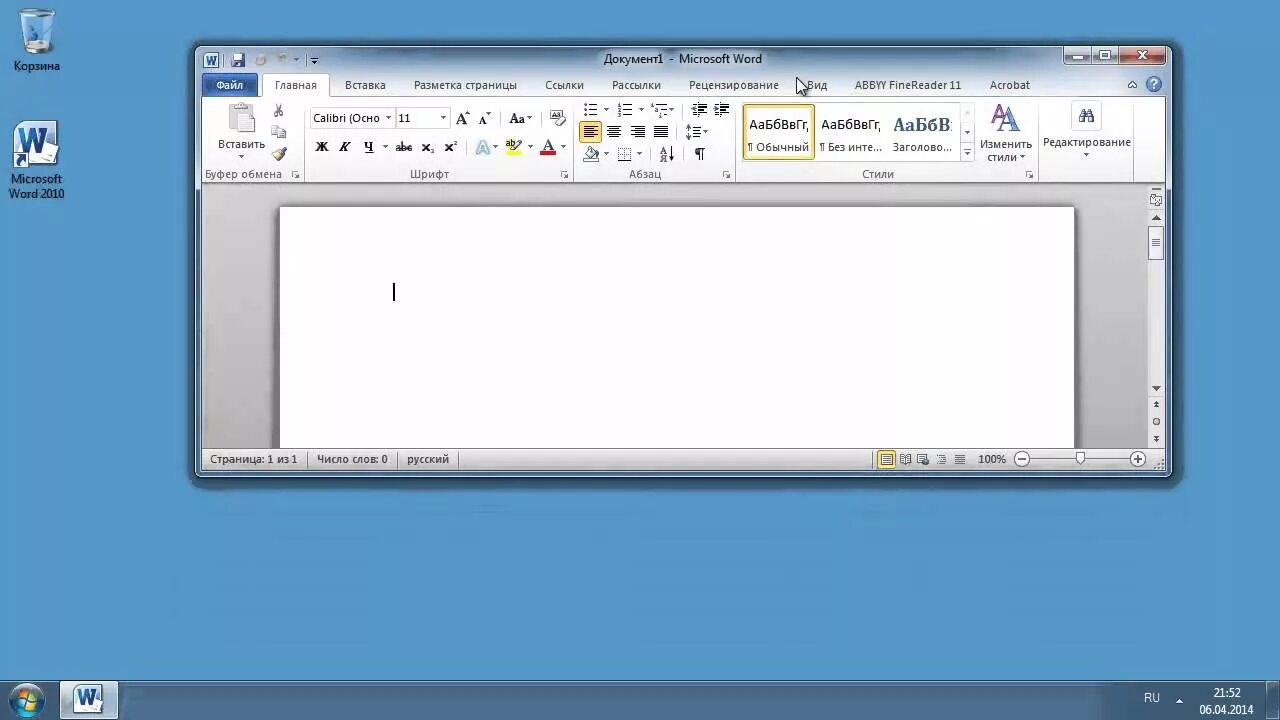Open Word Help question mark icon
The width and height of the screenshot is (1280, 720).
click(x=1154, y=85)
